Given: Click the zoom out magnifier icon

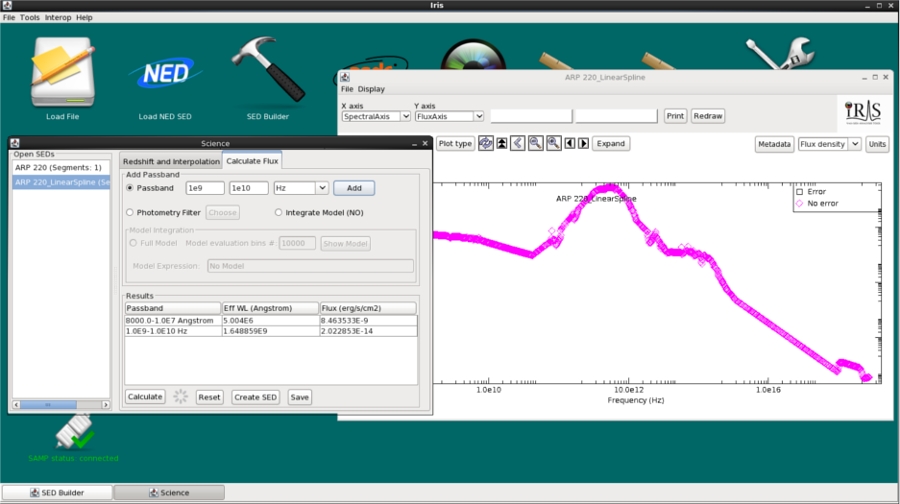Looking at the screenshot, I should (x=536, y=144).
